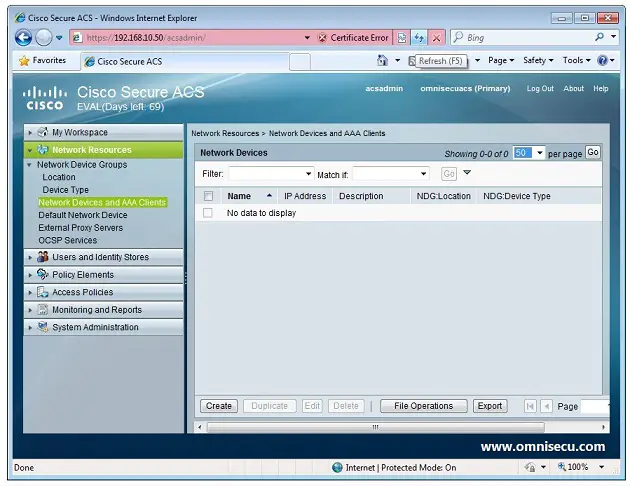The image size is (630, 486).
Task: Select Device Type tree item
Action: tap(65, 190)
